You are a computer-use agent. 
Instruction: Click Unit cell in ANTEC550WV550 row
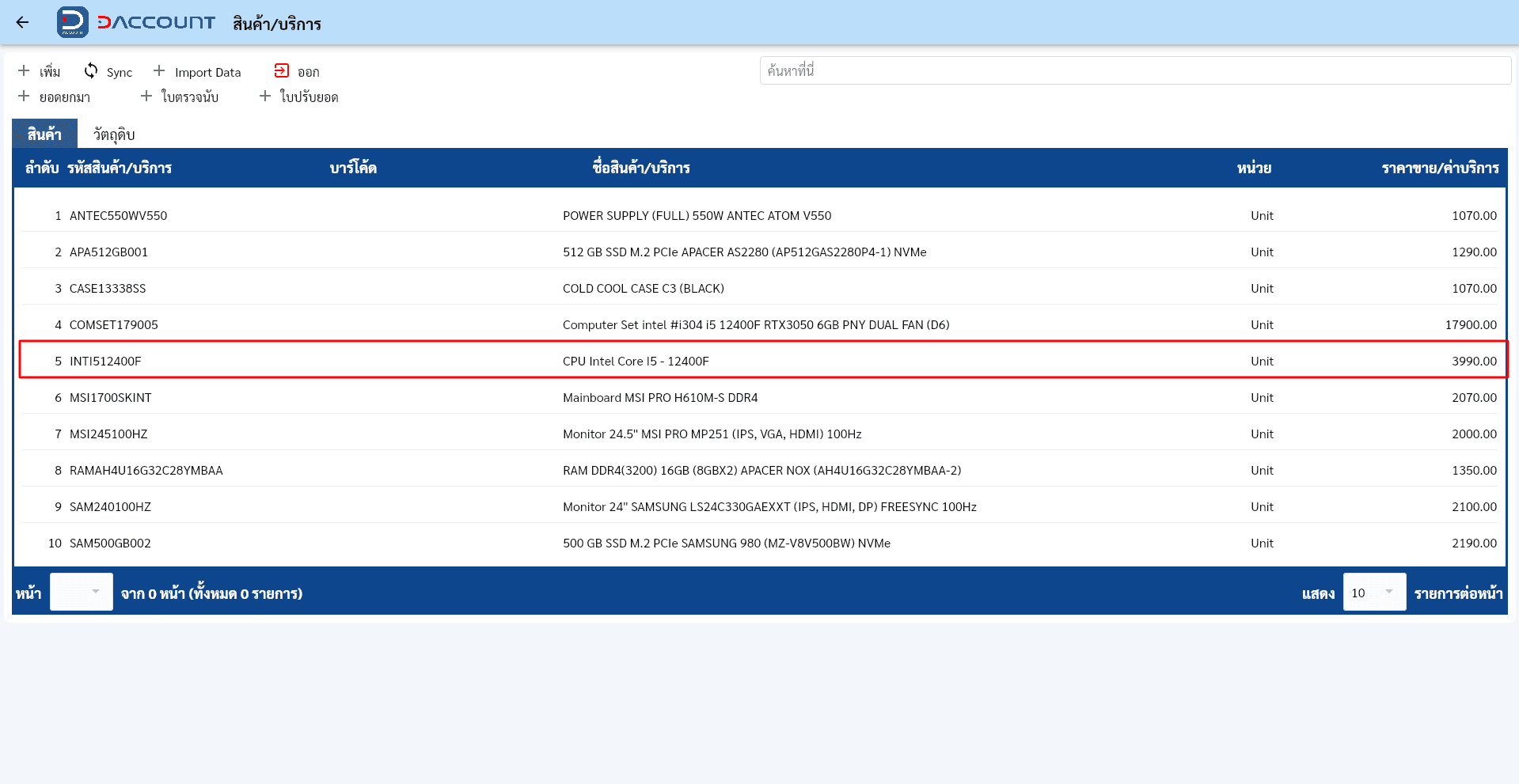[x=1262, y=215]
